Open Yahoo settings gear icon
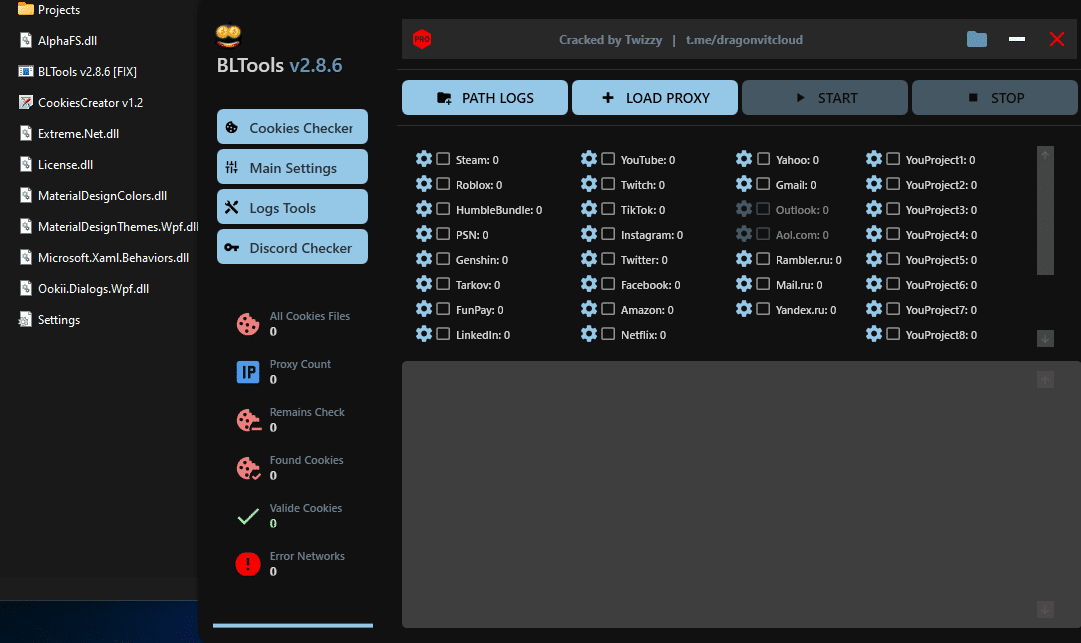This screenshot has height=643, width=1081. 744,159
